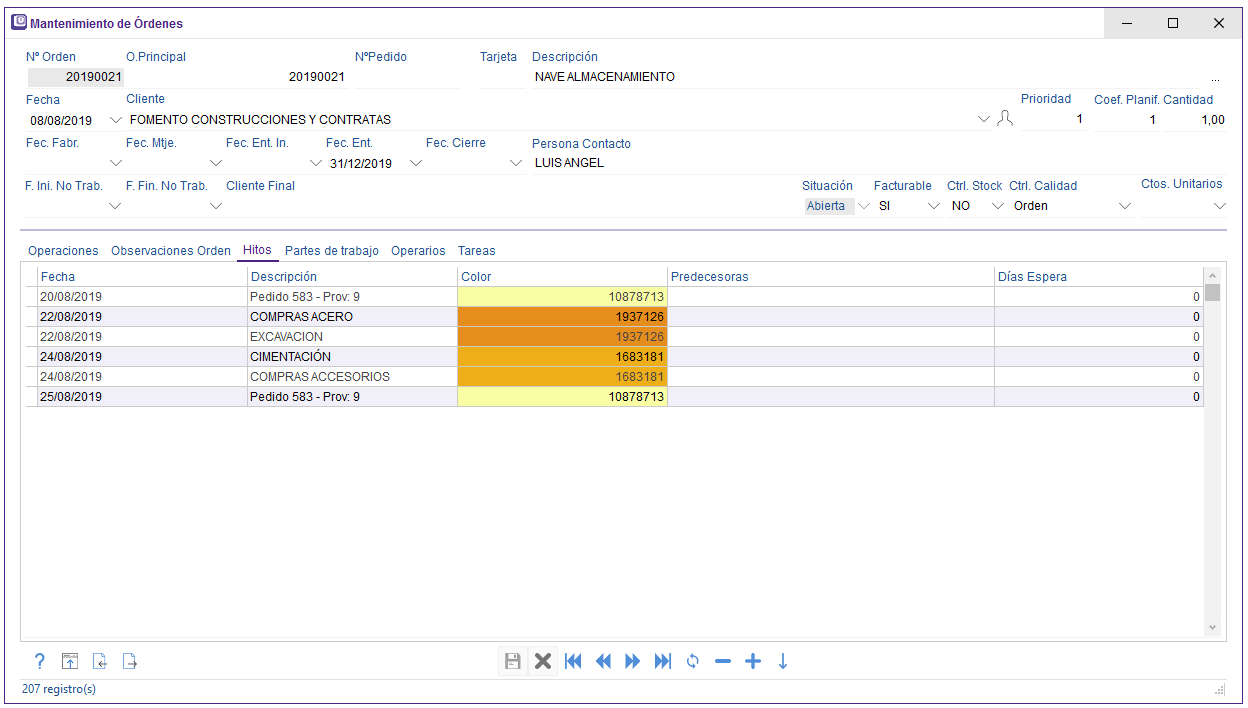The width and height of the screenshot is (1248, 708).
Task: Cancel changes with the X icon
Action: pyautogui.click(x=543, y=661)
